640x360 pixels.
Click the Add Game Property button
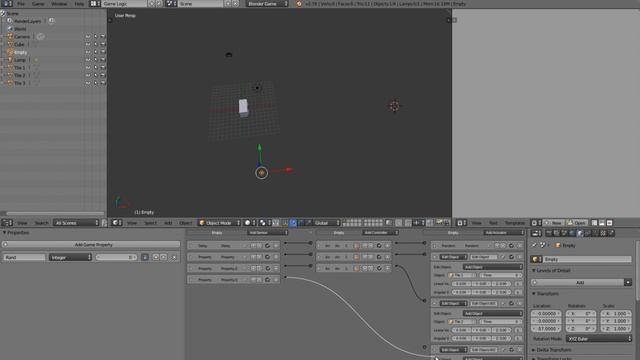[91, 244]
